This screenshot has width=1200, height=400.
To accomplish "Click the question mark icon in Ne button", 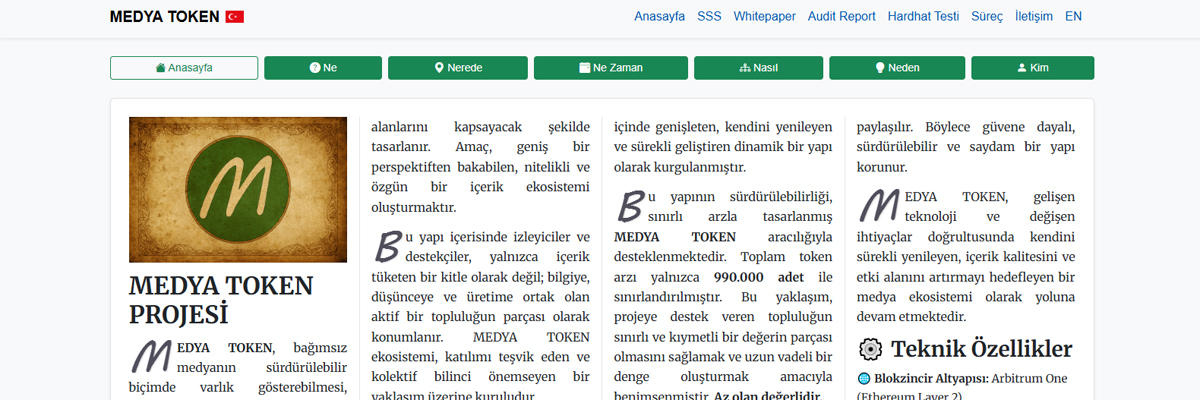I will [x=315, y=68].
